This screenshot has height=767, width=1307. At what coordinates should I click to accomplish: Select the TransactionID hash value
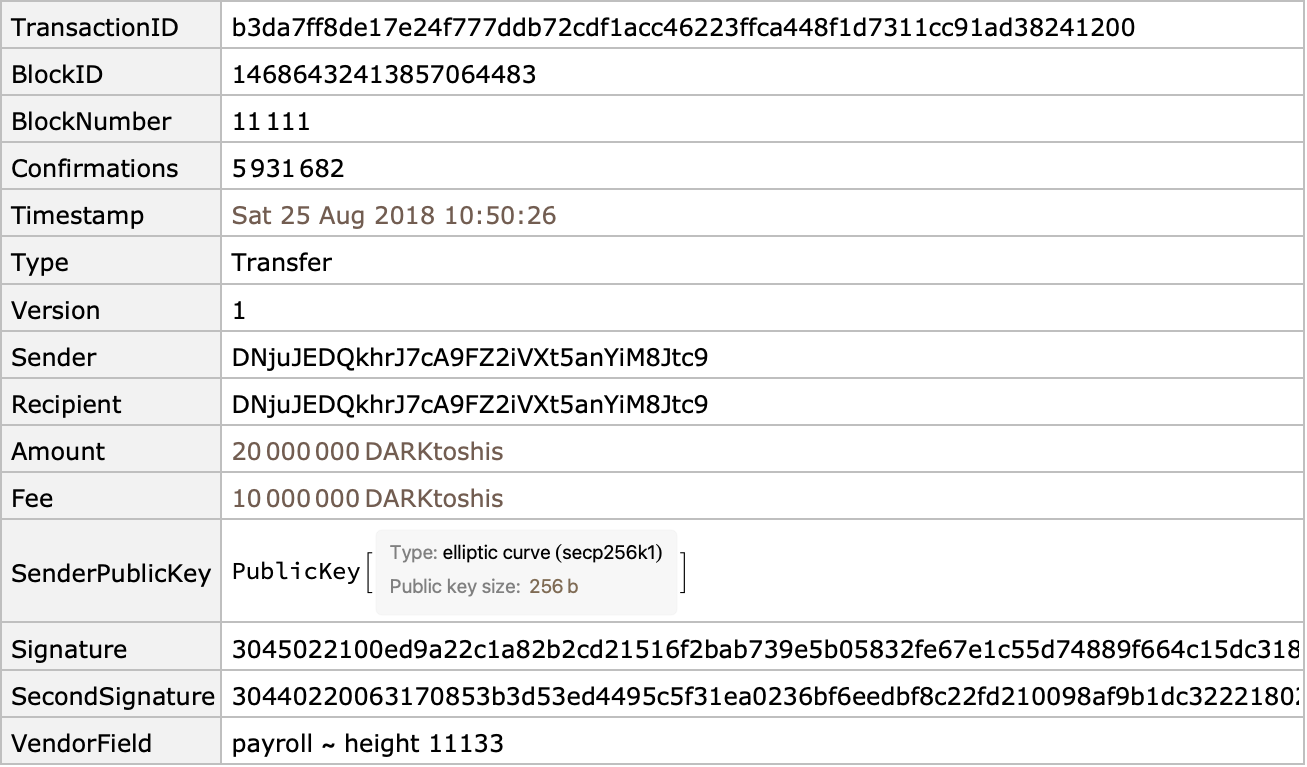[683, 27]
